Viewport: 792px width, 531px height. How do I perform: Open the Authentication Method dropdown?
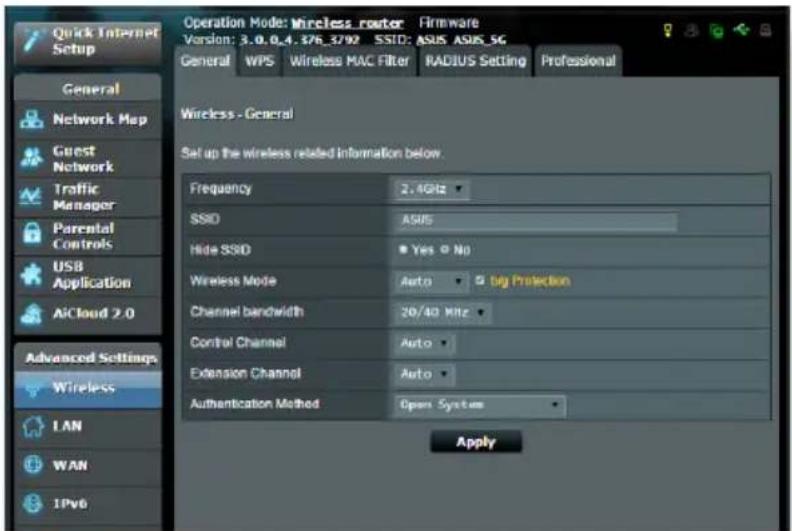480,405
